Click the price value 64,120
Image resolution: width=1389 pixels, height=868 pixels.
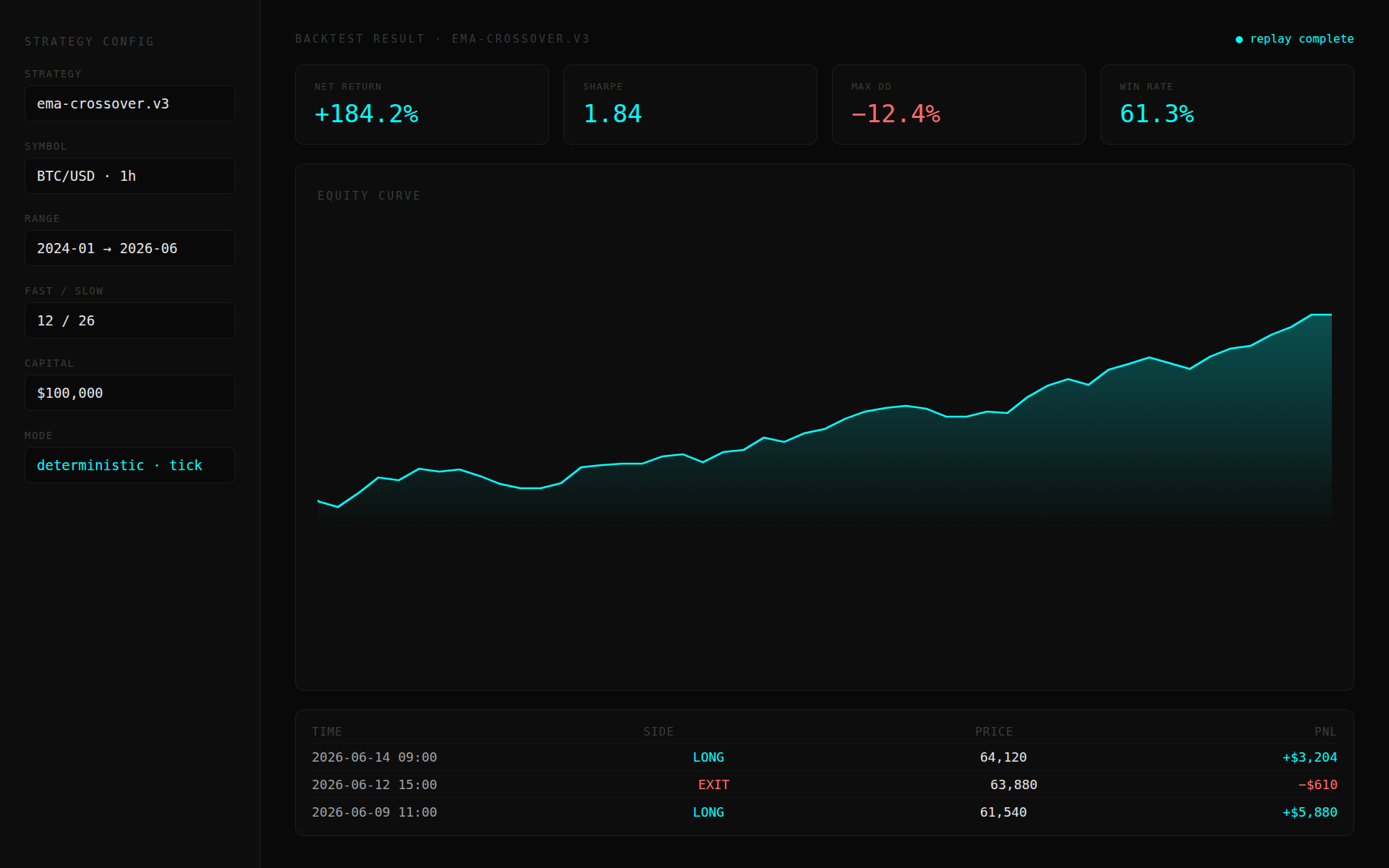coord(1003,757)
